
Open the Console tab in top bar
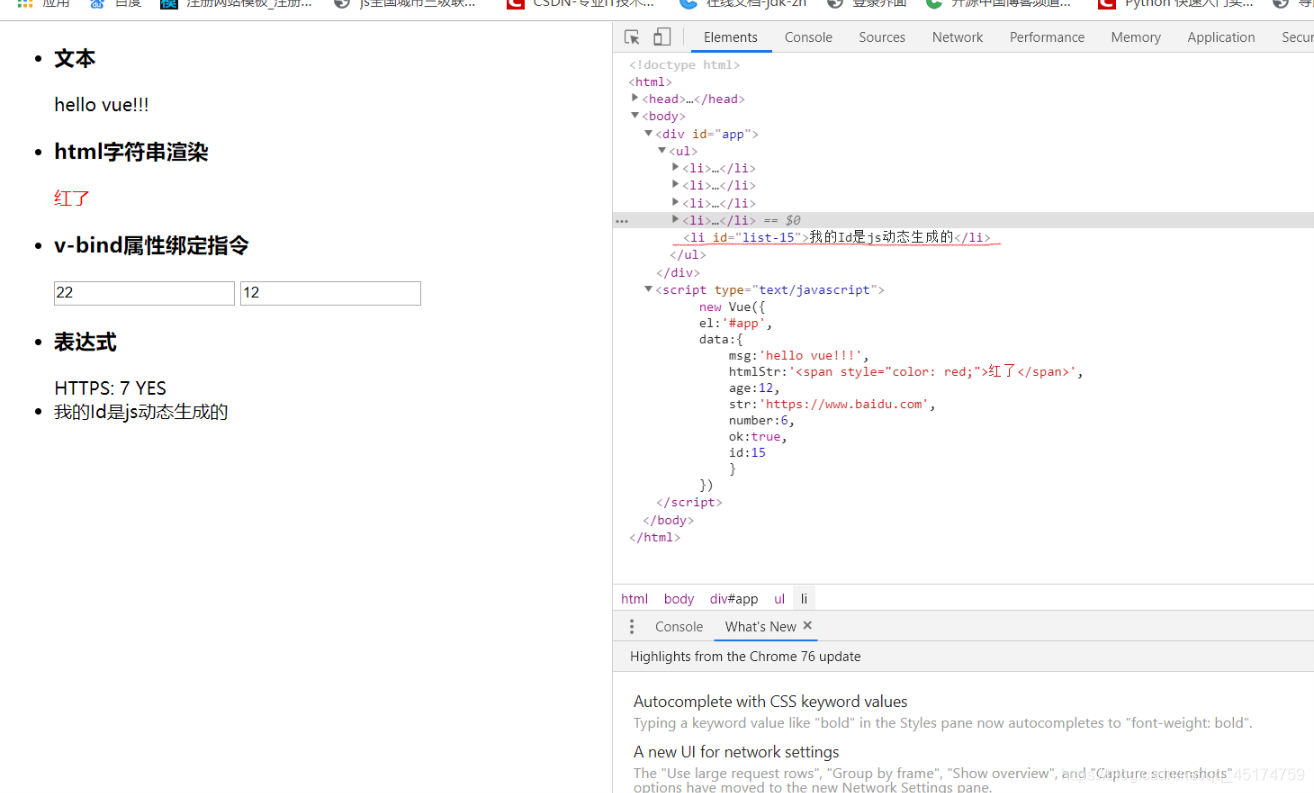point(808,37)
